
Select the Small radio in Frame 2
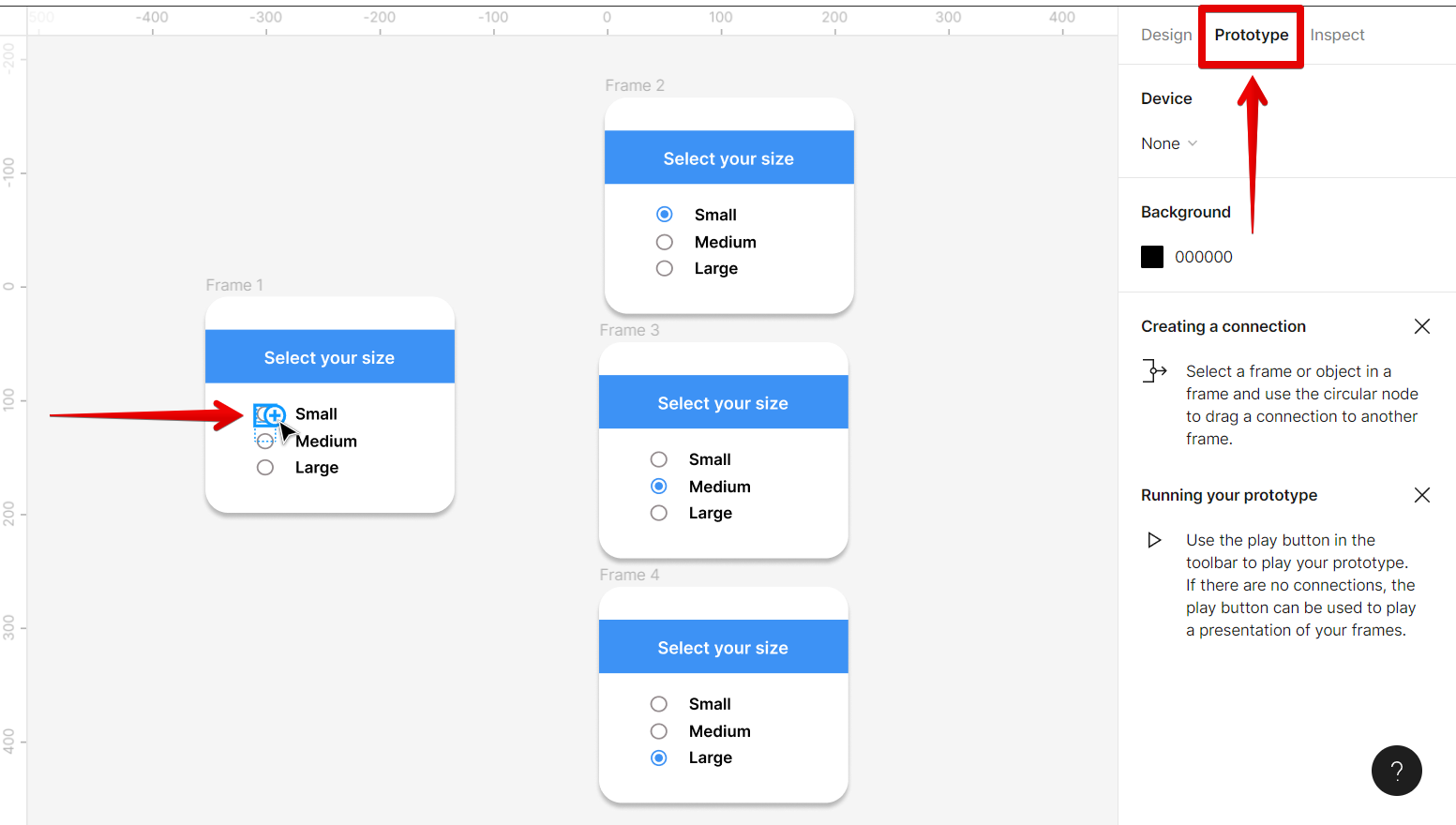point(665,215)
